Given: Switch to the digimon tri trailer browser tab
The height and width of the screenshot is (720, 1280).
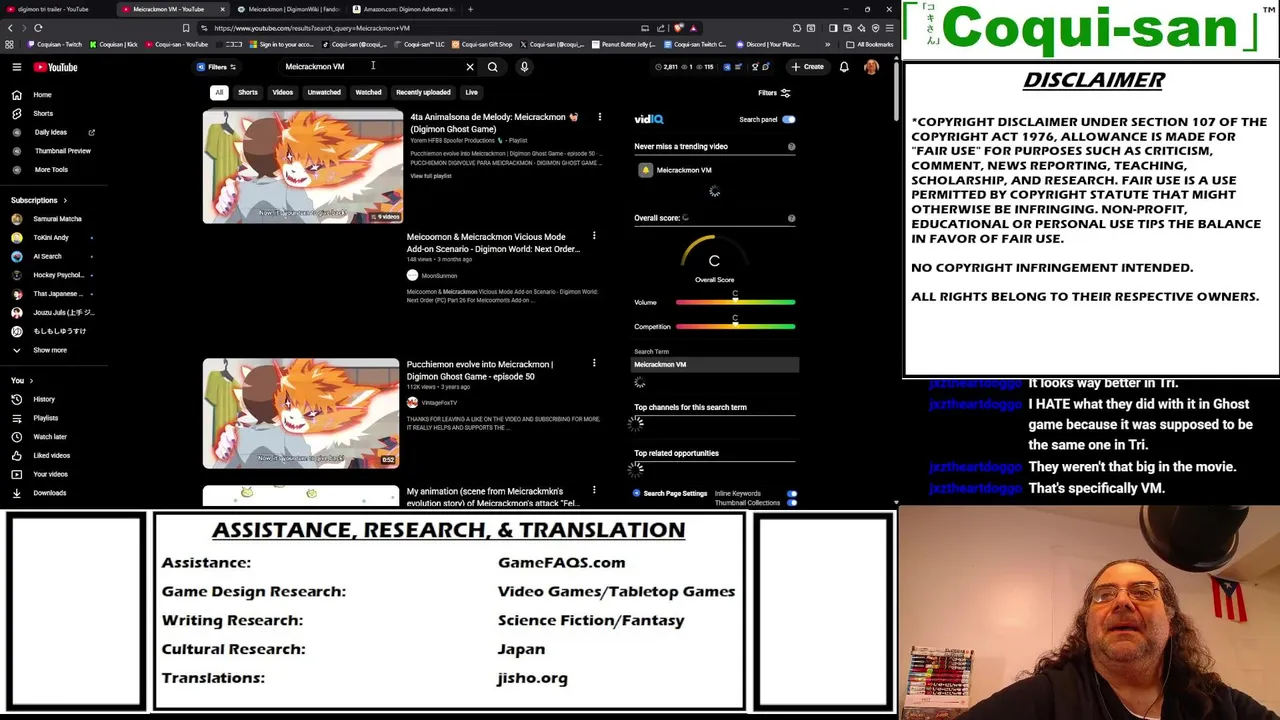Looking at the screenshot, I should click(55, 9).
